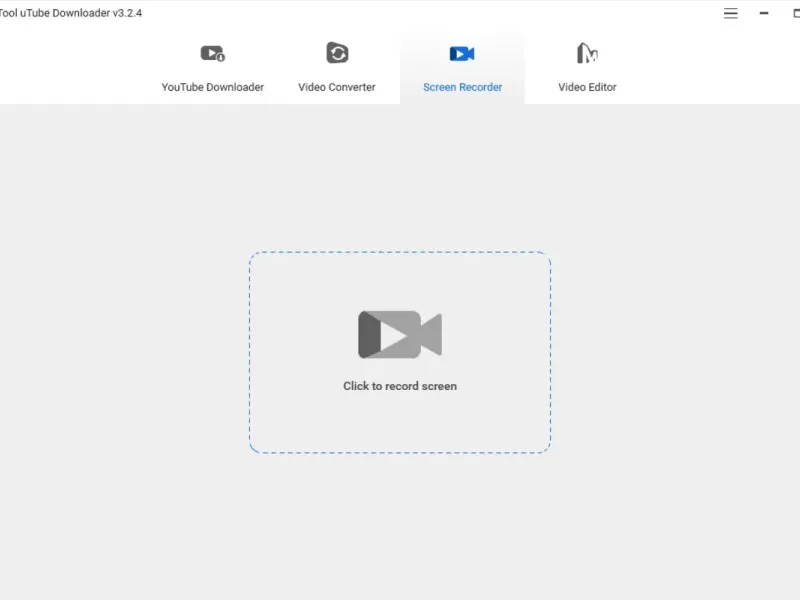Minimize the uTube Downloader window
The image size is (800, 600).
[764, 13]
